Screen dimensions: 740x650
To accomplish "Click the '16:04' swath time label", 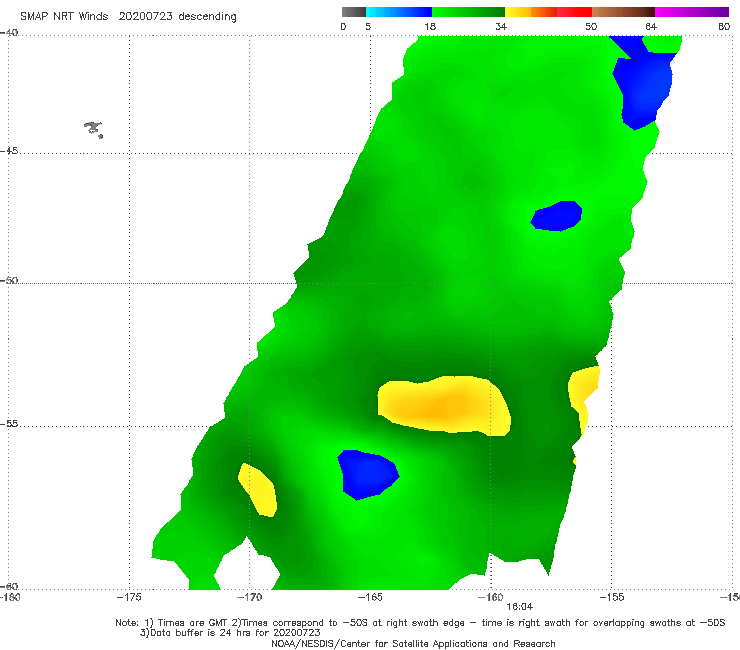I will click(520, 607).
